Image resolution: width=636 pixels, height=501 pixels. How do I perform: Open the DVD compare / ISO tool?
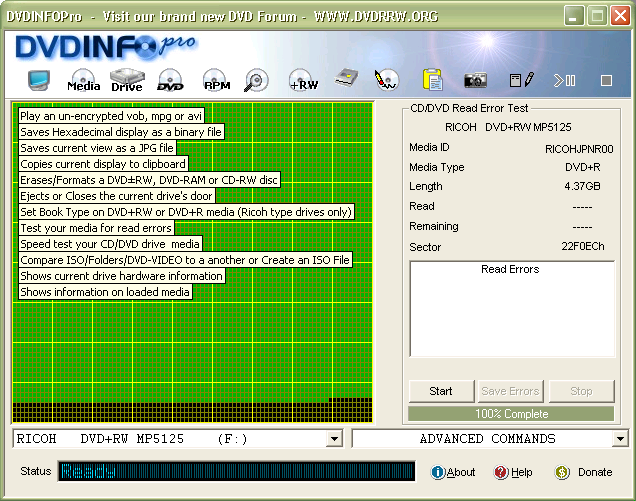click(170, 80)
